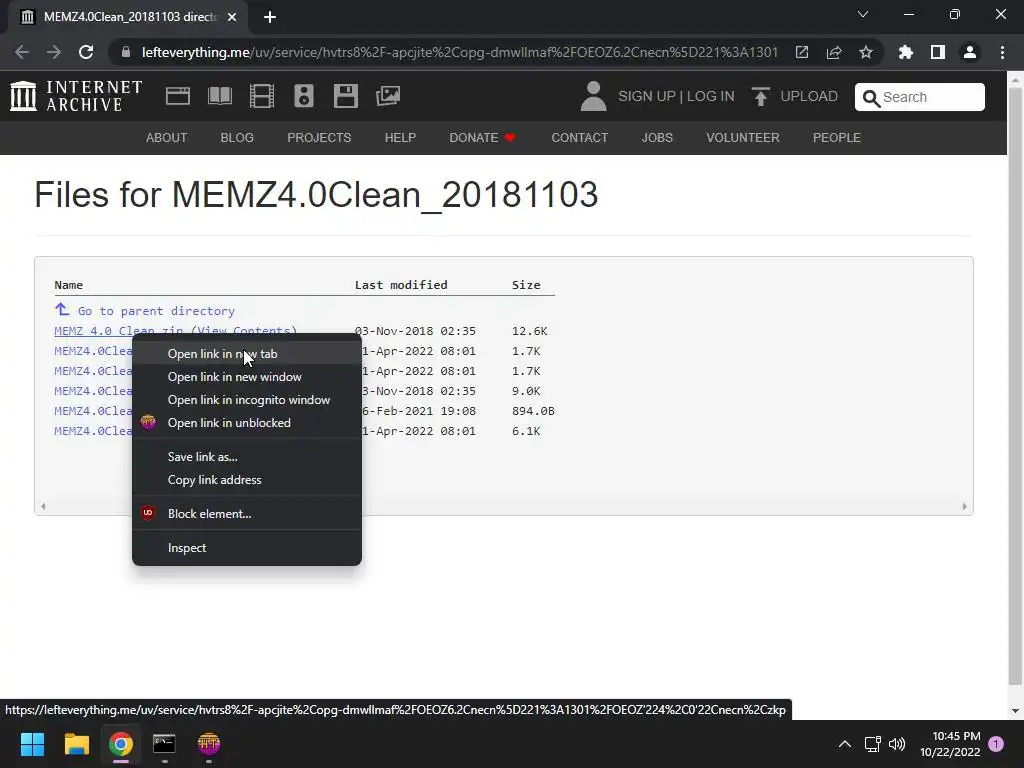Click the user avatar icon
This screenshot has width=1024, height=768.
[593, 96]
